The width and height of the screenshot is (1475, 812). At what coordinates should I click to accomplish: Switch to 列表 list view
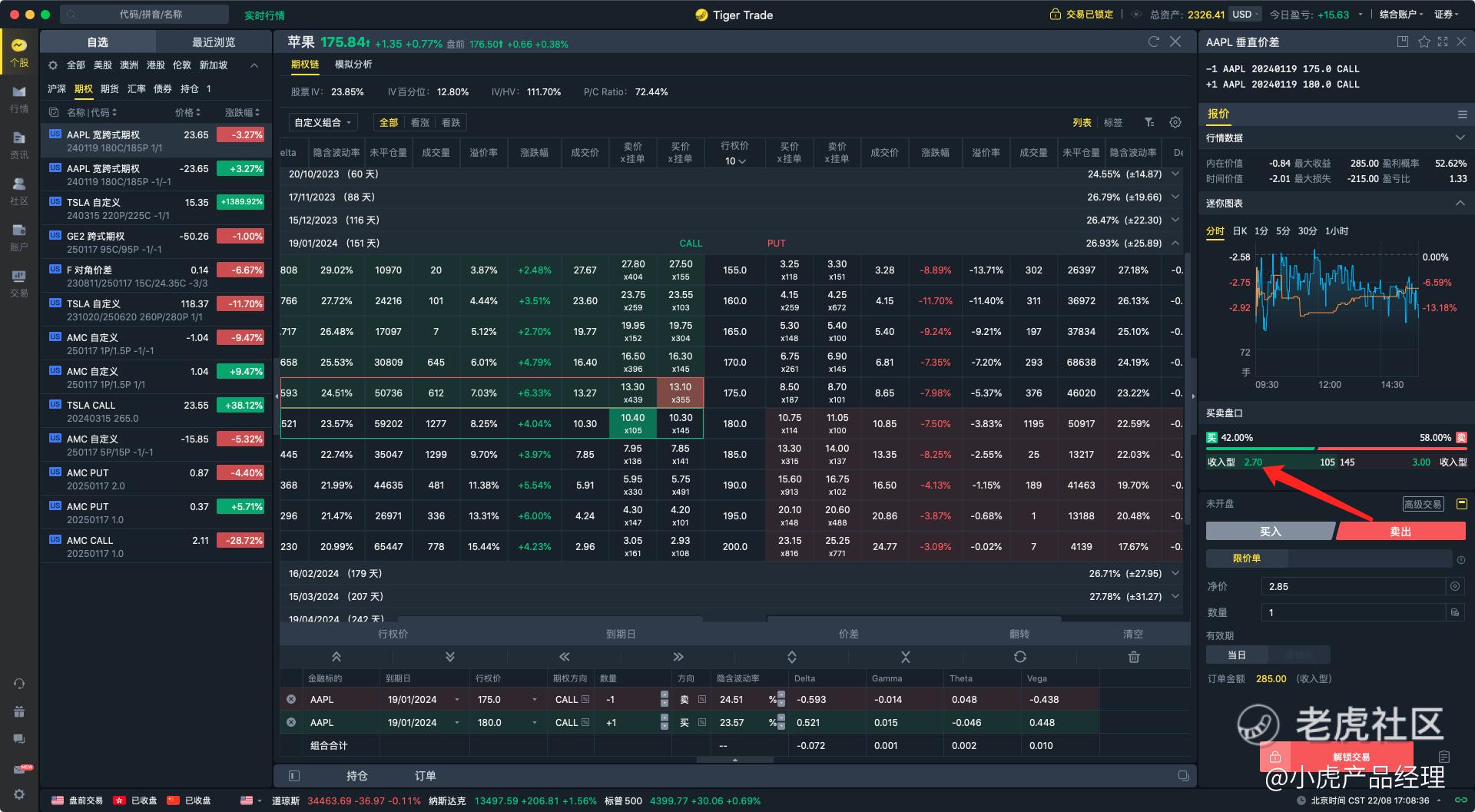(1082, 122)
